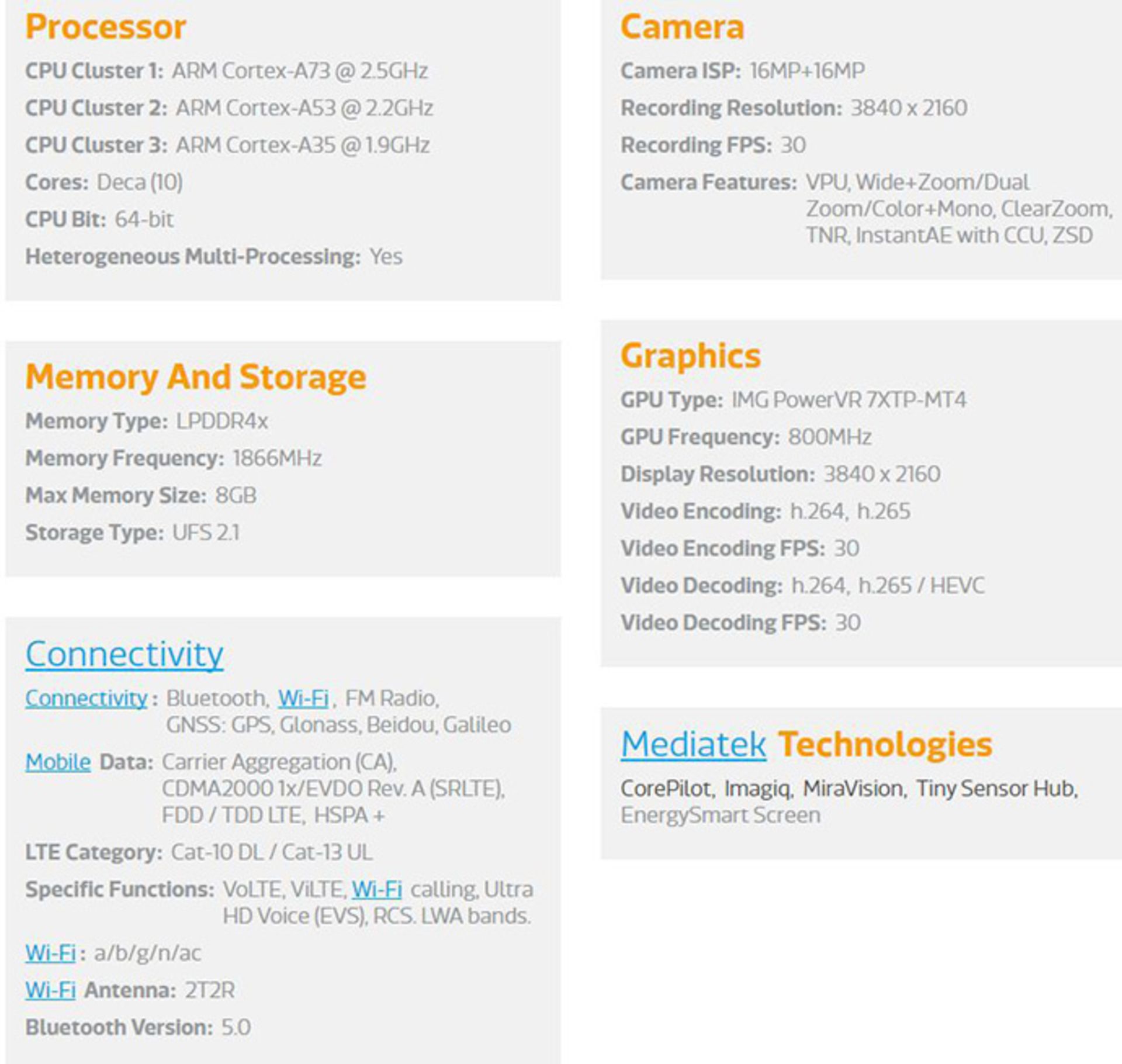Click the Graphics section heading
Viewport: 1122px width, 1064px height.
[x=690, y=355]
